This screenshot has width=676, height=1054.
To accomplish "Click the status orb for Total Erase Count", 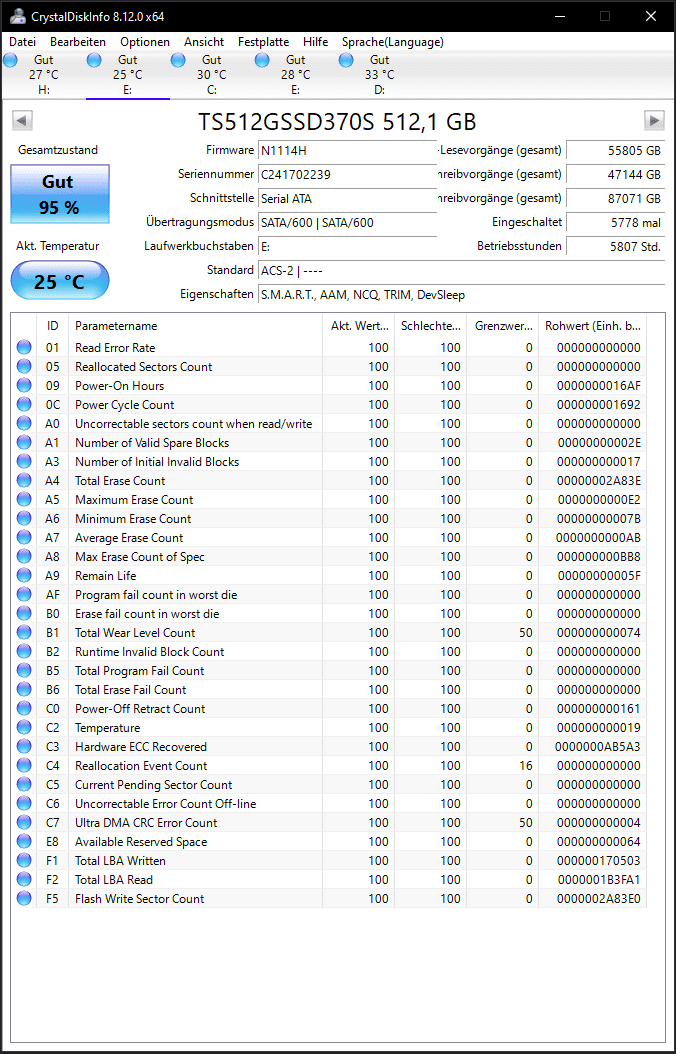I will [x=24, y=481].
